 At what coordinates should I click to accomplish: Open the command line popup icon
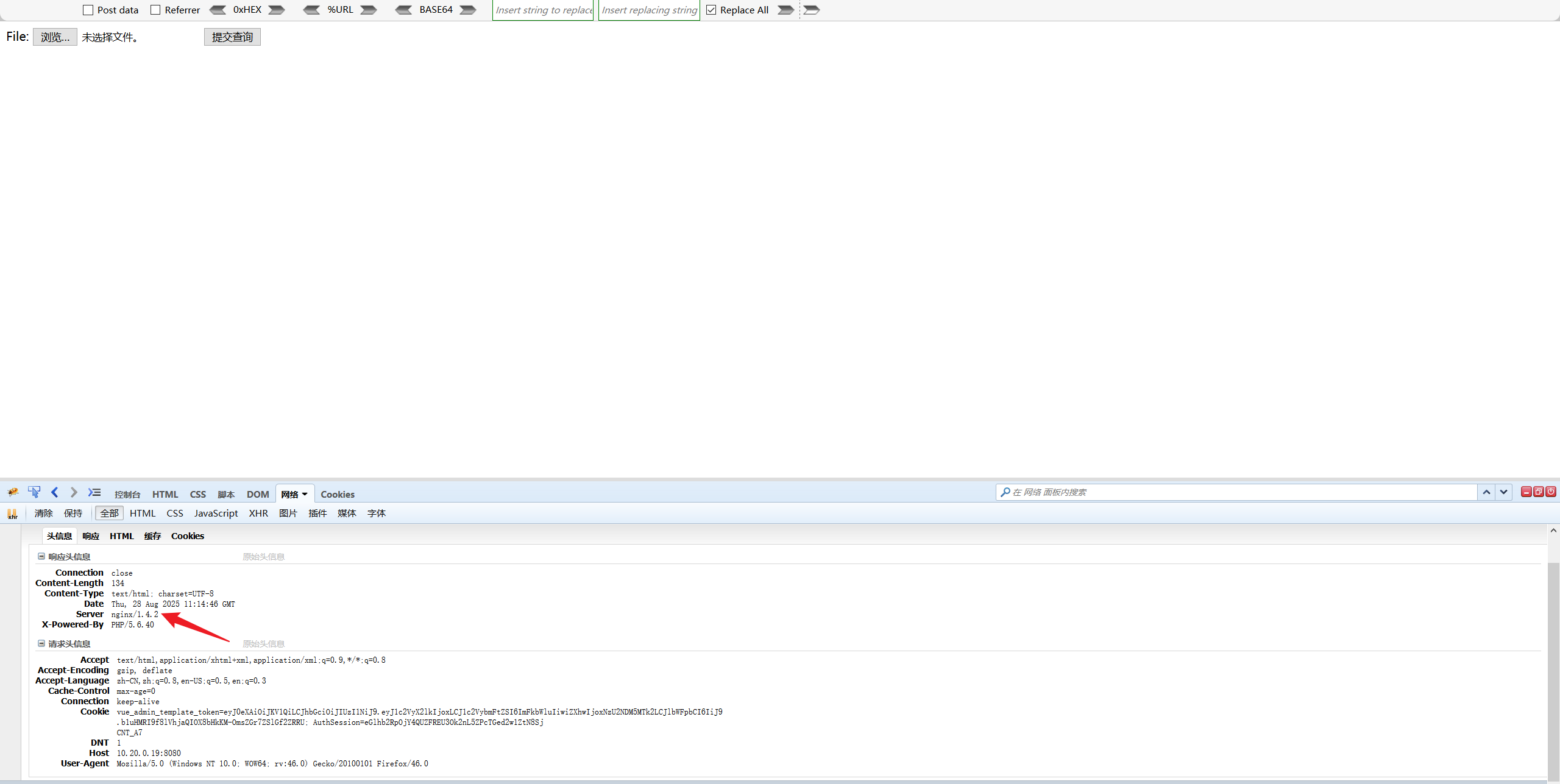pos(94,492)
